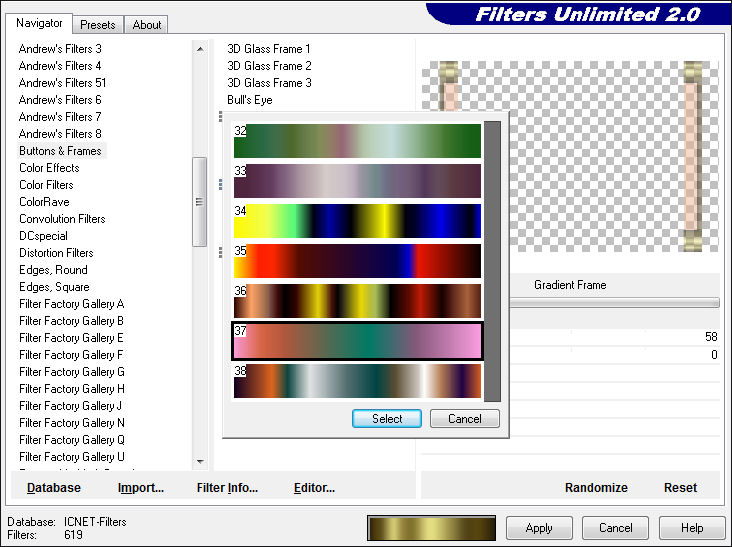Select Andrew's Filters 51 category
The height and width of the screenshot is (547, 732).
click(63, 83)
